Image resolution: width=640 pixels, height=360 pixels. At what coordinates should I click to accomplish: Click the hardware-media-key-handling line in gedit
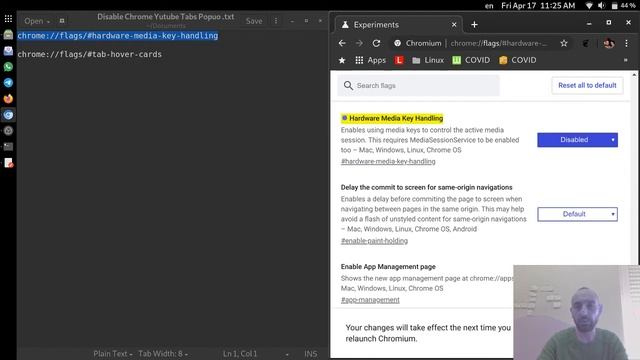pos(118,36)
